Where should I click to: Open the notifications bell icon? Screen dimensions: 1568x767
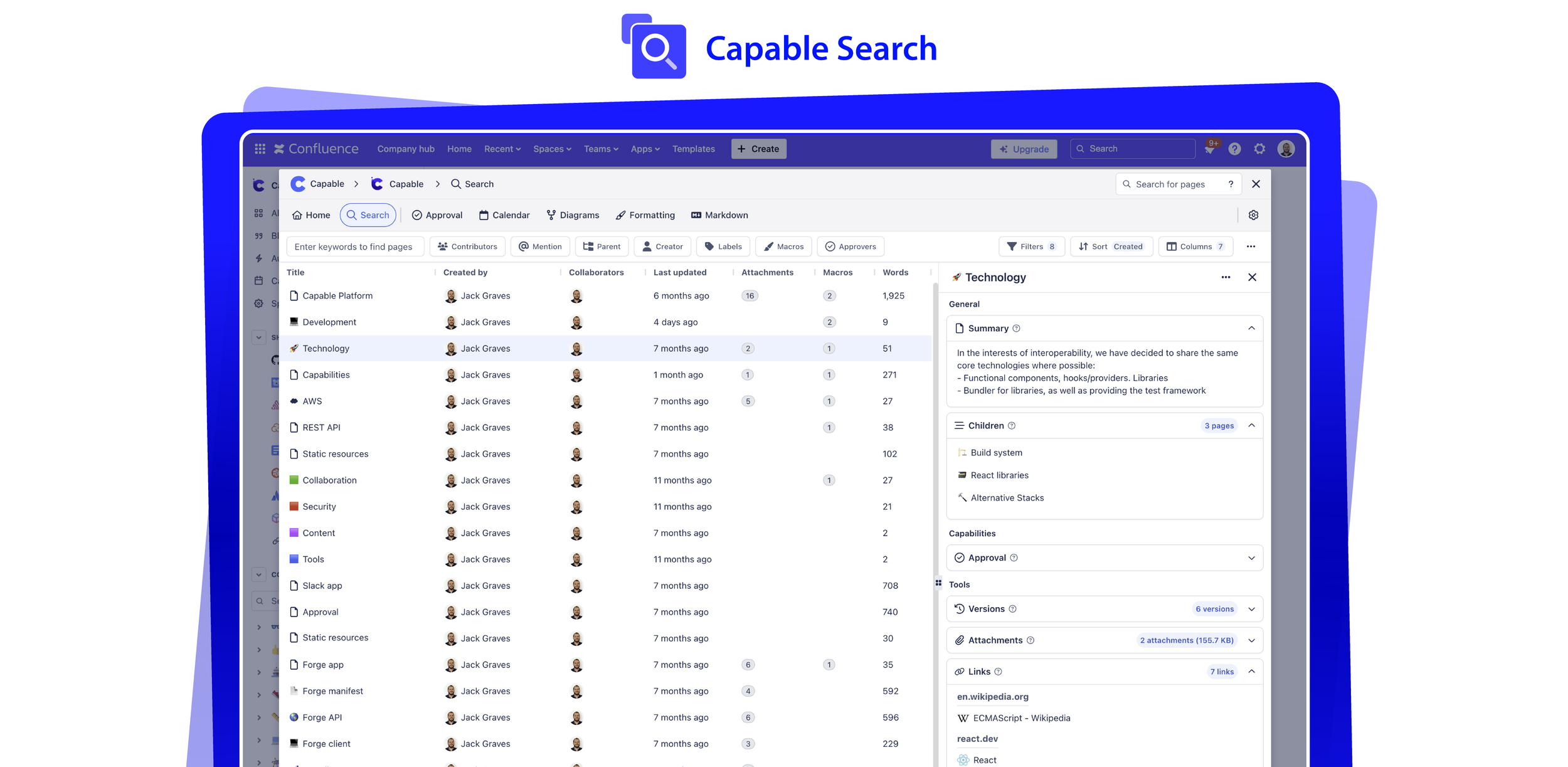(x=1210, y=149)
